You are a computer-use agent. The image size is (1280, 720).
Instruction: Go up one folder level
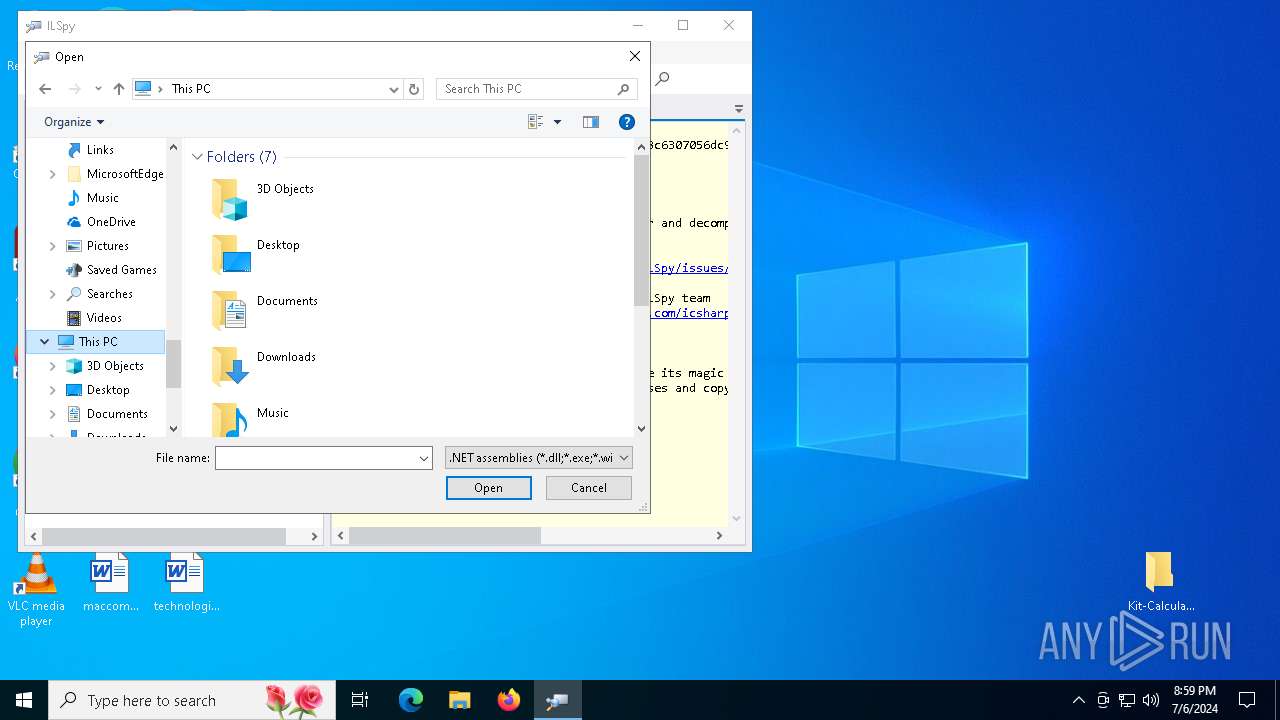point(119,89)
